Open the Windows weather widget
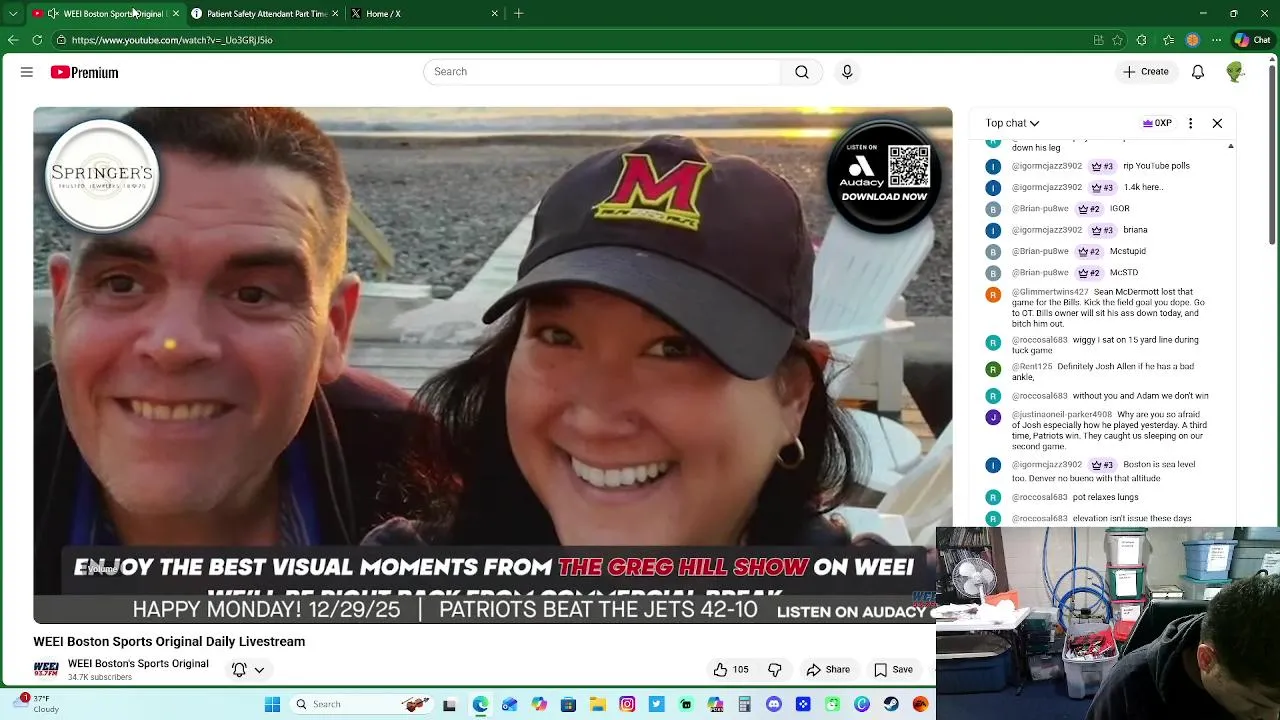Viewport: 1280px width, 720px height. tap(38, 704)
